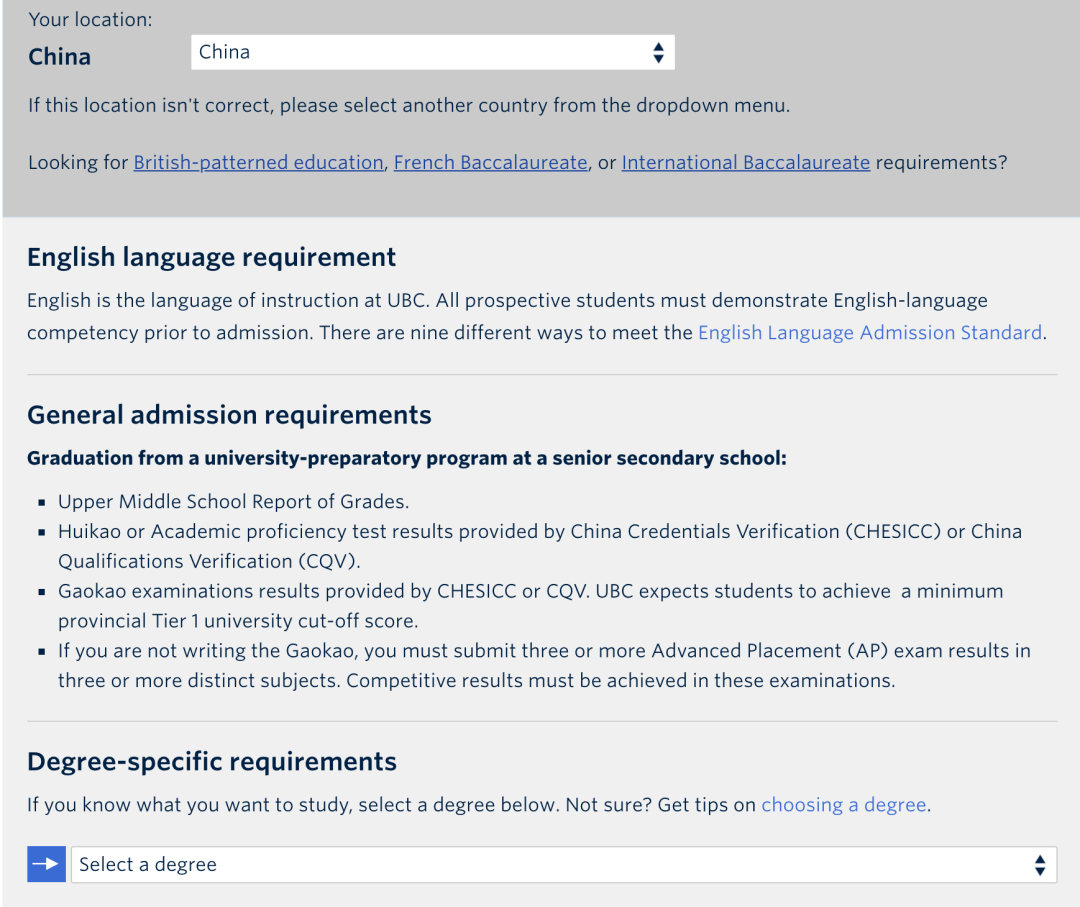1080x907 pixels.
Task: Click the bold 'China' location text
Action: pyautogui.click(x=59, y=56)
